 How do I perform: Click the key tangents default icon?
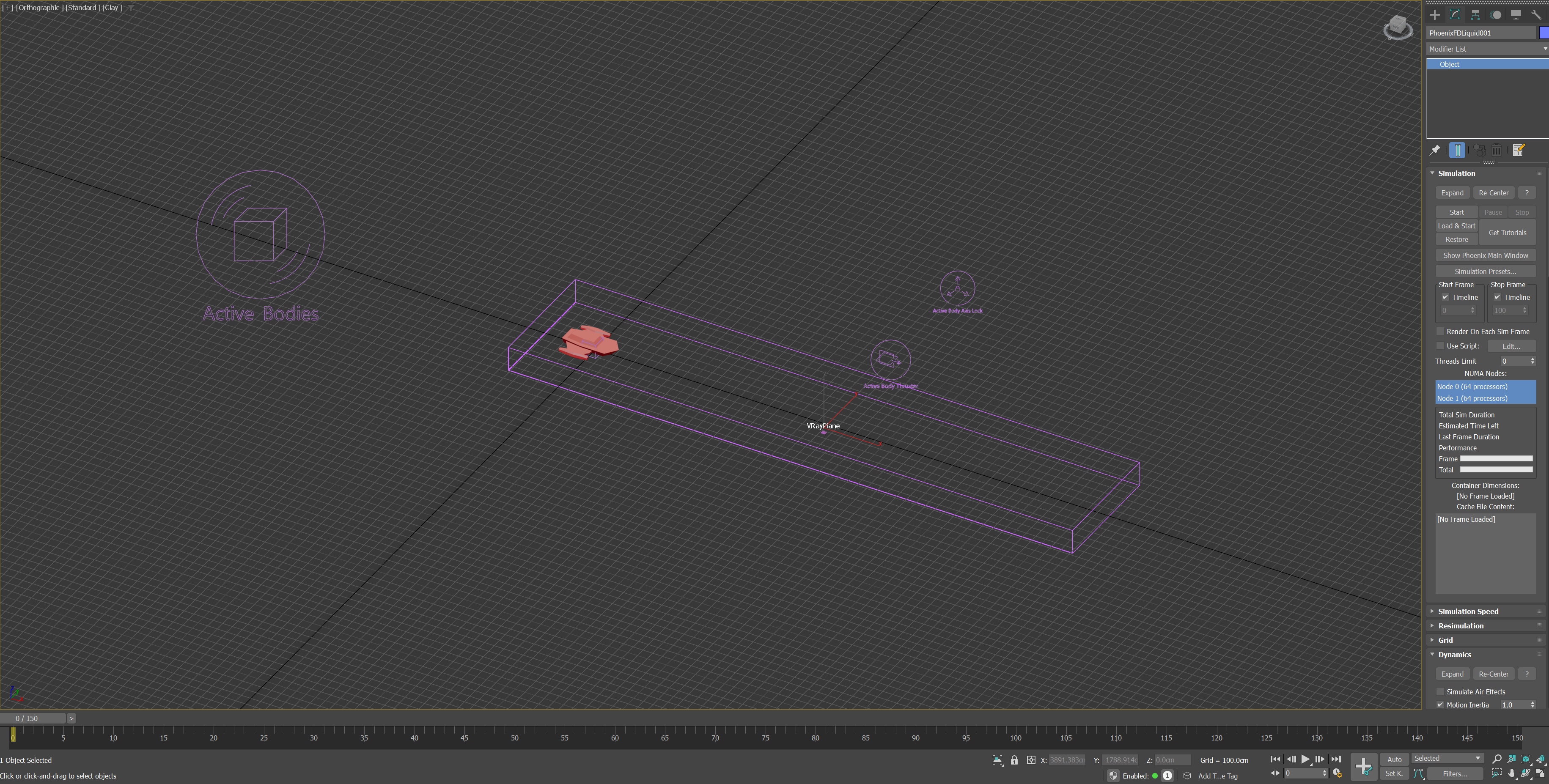[x=1419, y=774]
